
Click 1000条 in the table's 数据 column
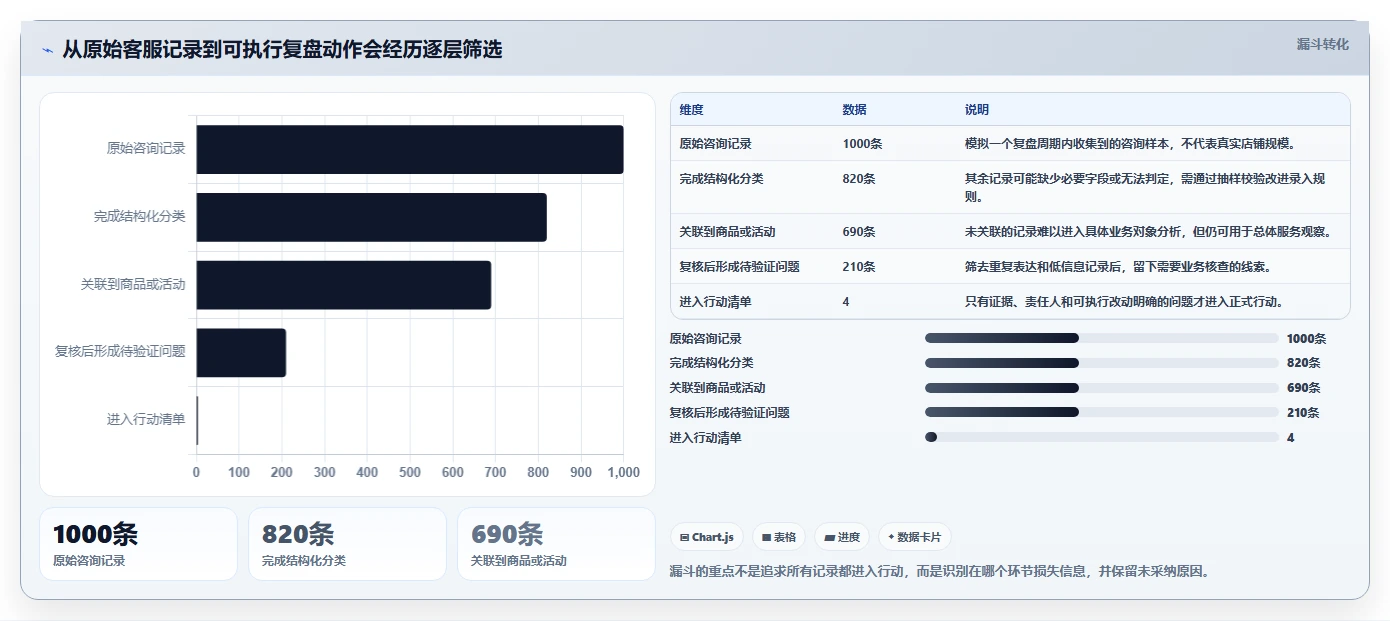(x=862, y=144)
